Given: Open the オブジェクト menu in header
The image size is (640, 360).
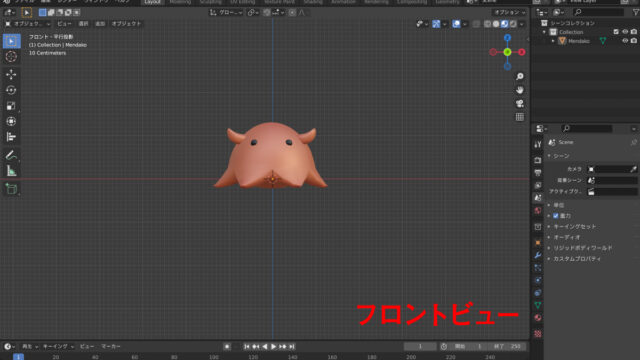Looking at the screenshot, I should click(126, 24).
